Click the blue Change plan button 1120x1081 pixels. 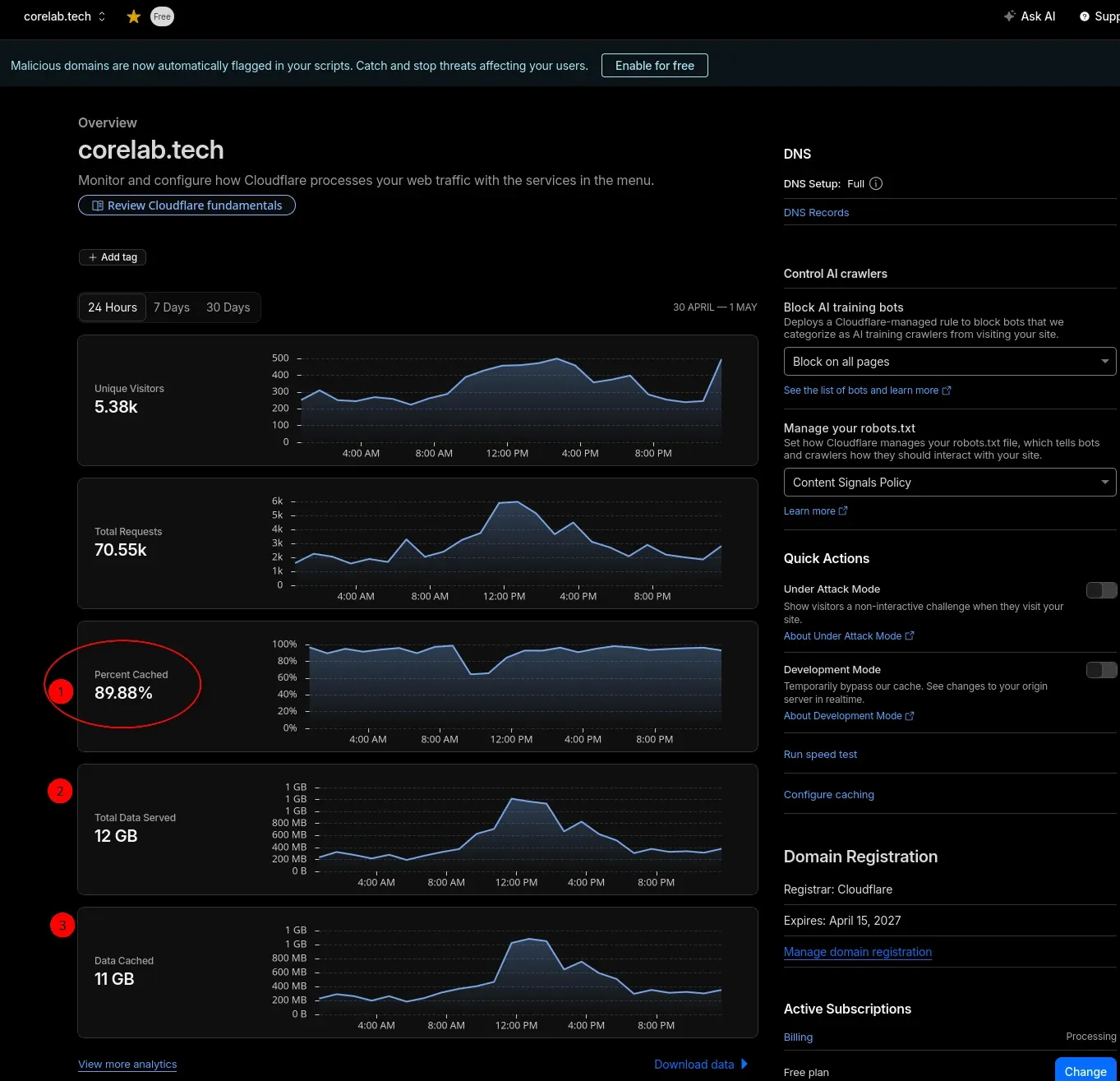point(1085,1071)
